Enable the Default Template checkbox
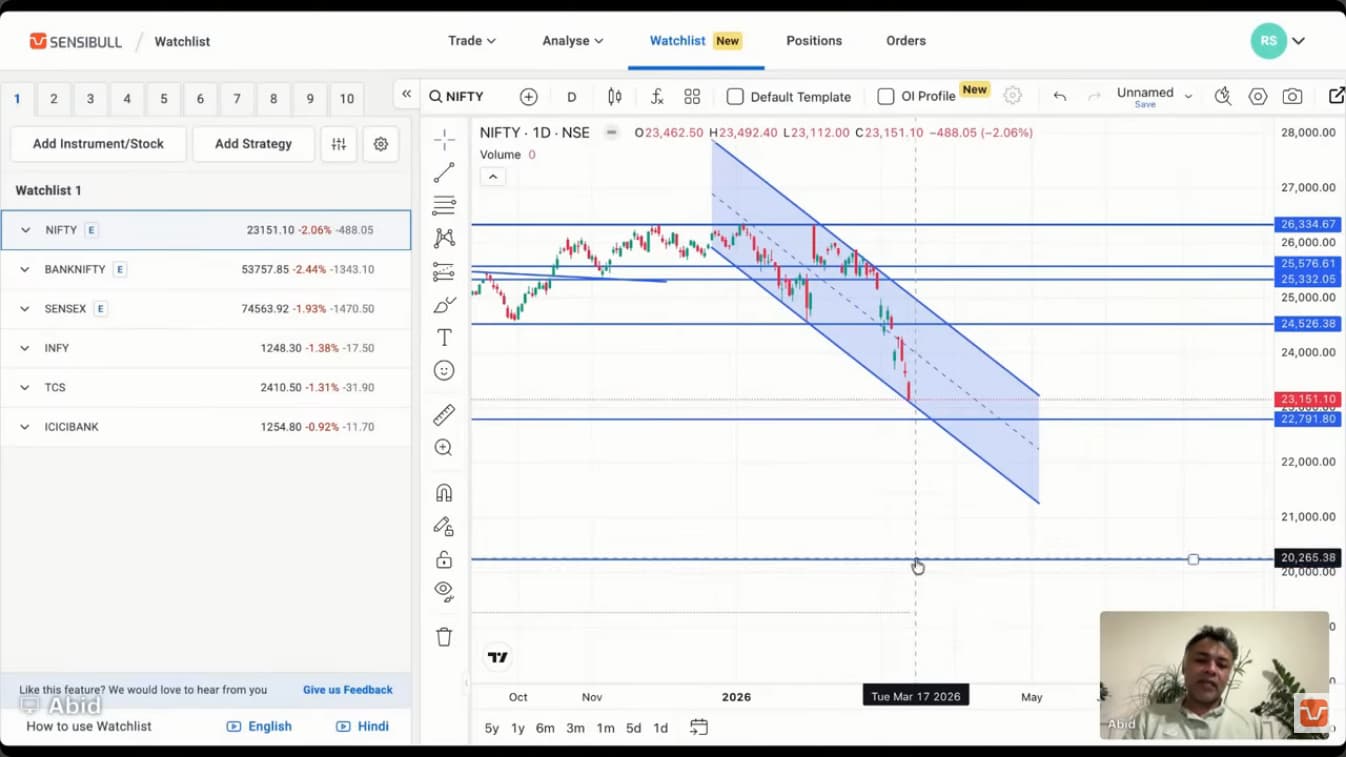 click(735, 97)
